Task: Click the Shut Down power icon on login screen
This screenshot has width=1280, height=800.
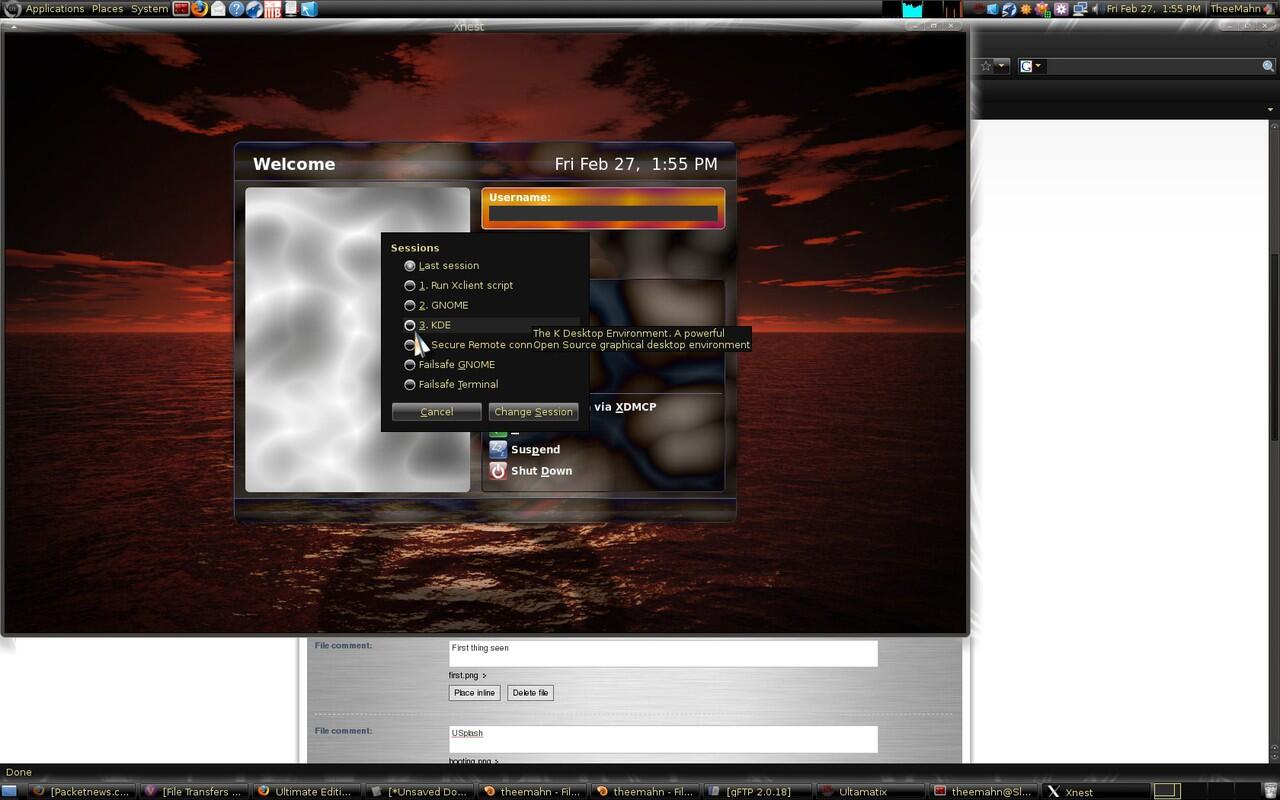Action: point(498,470)
